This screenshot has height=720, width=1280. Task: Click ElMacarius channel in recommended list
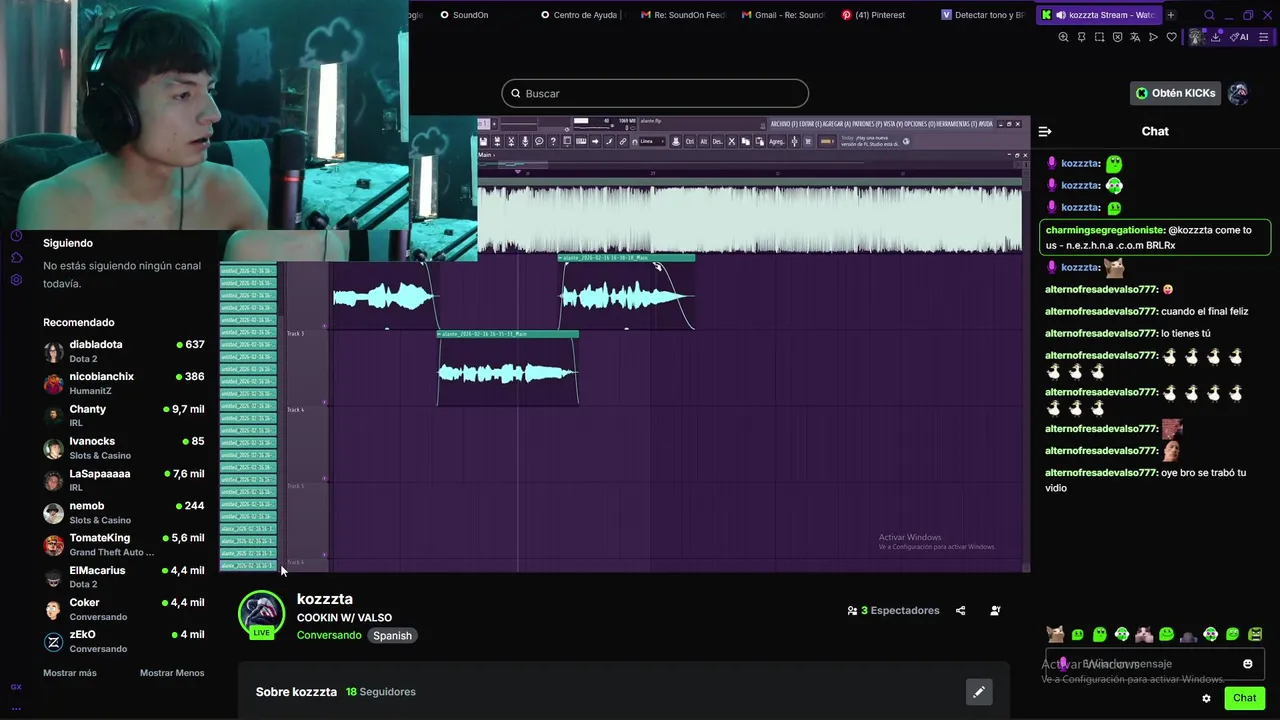click(124, 577)
